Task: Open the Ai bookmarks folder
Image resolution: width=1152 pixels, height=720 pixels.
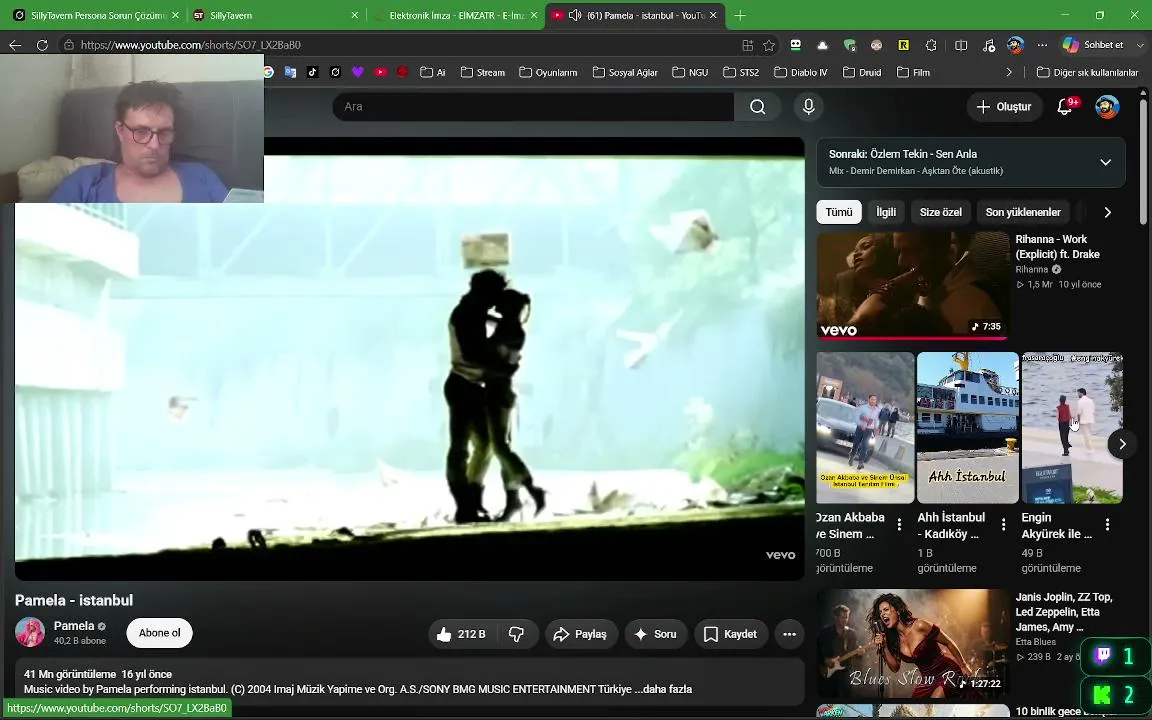Action: pyautogui.click(x=433, y=72)
